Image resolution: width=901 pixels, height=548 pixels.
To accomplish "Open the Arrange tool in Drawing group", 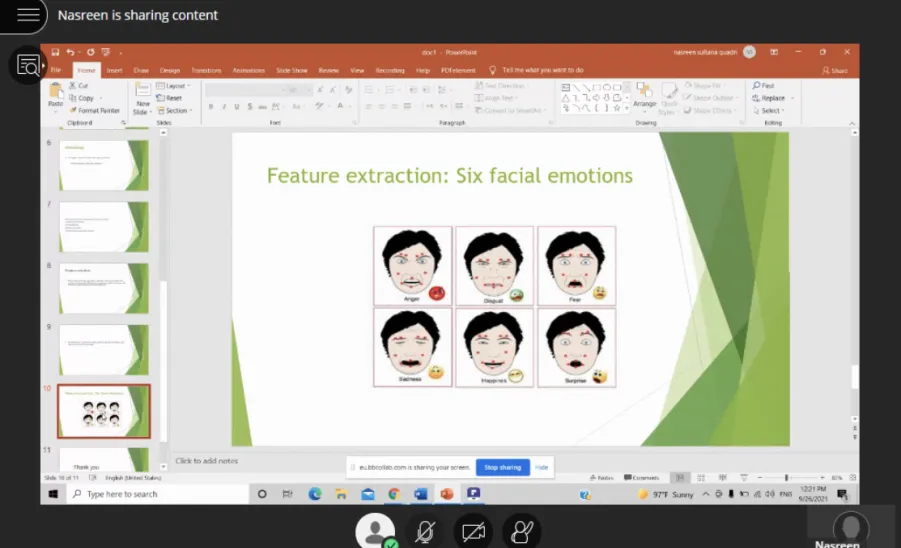I will (x=644, y=95).
